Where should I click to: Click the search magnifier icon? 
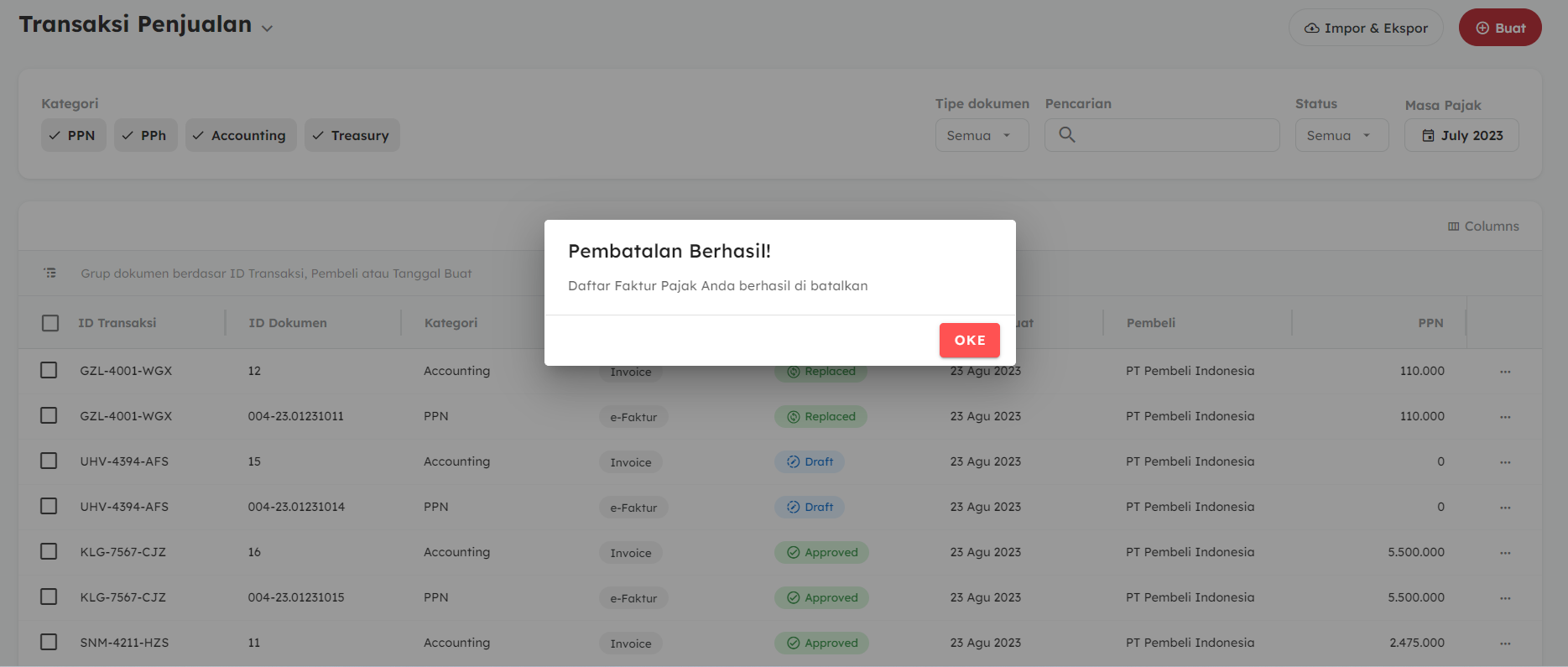(x=1066, y=134)
